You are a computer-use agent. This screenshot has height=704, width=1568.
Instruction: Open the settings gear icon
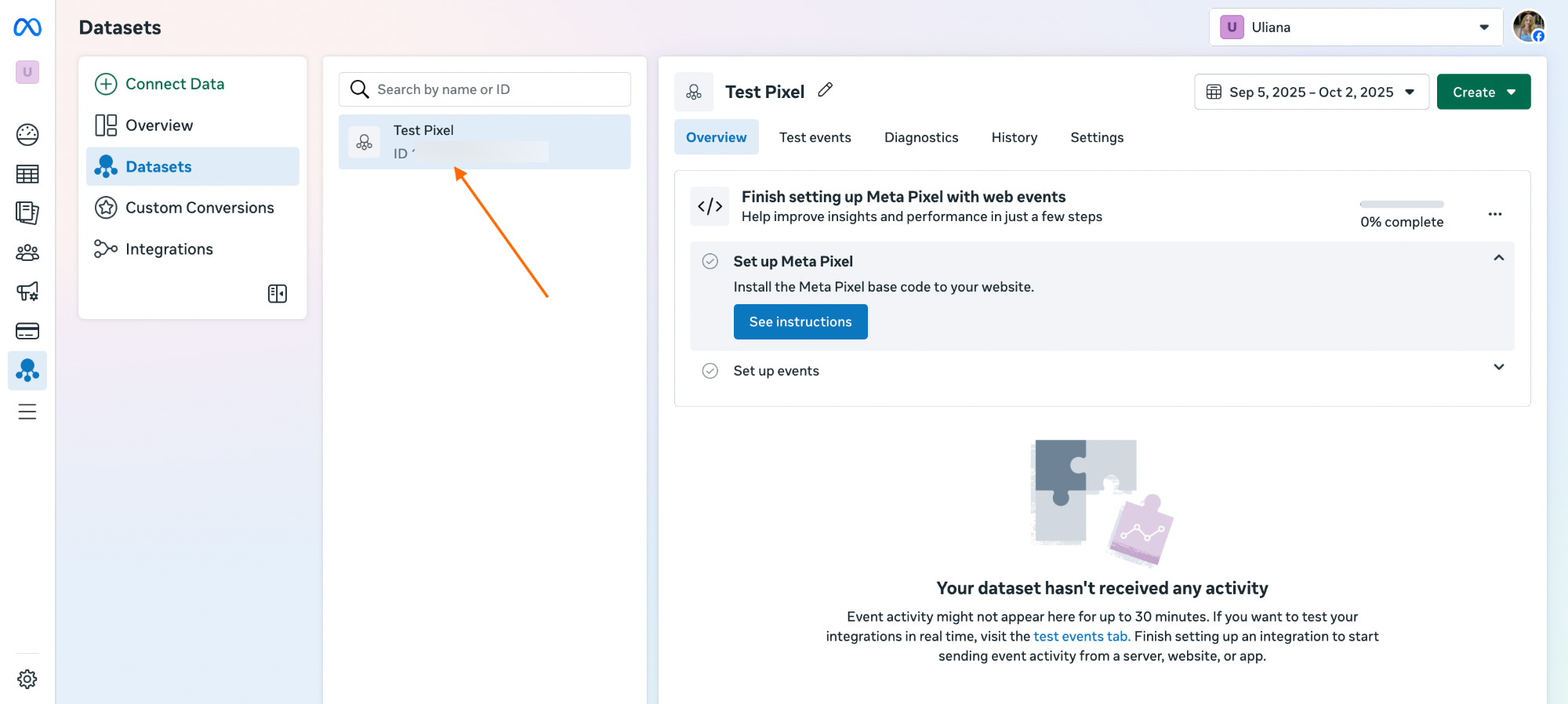(27, 679)
